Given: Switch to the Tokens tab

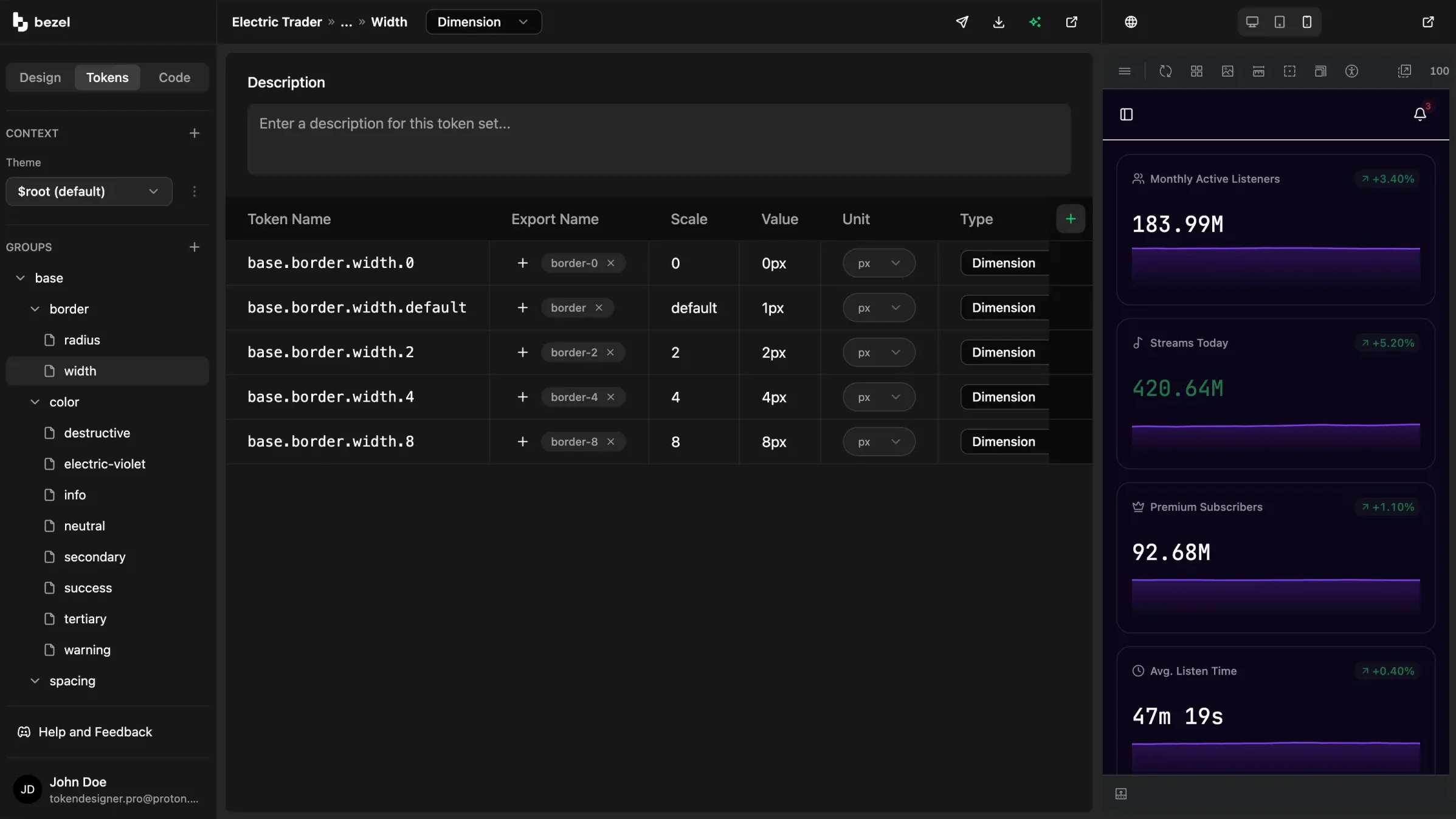Looking at the screenshot, I should tap(107, 77).
